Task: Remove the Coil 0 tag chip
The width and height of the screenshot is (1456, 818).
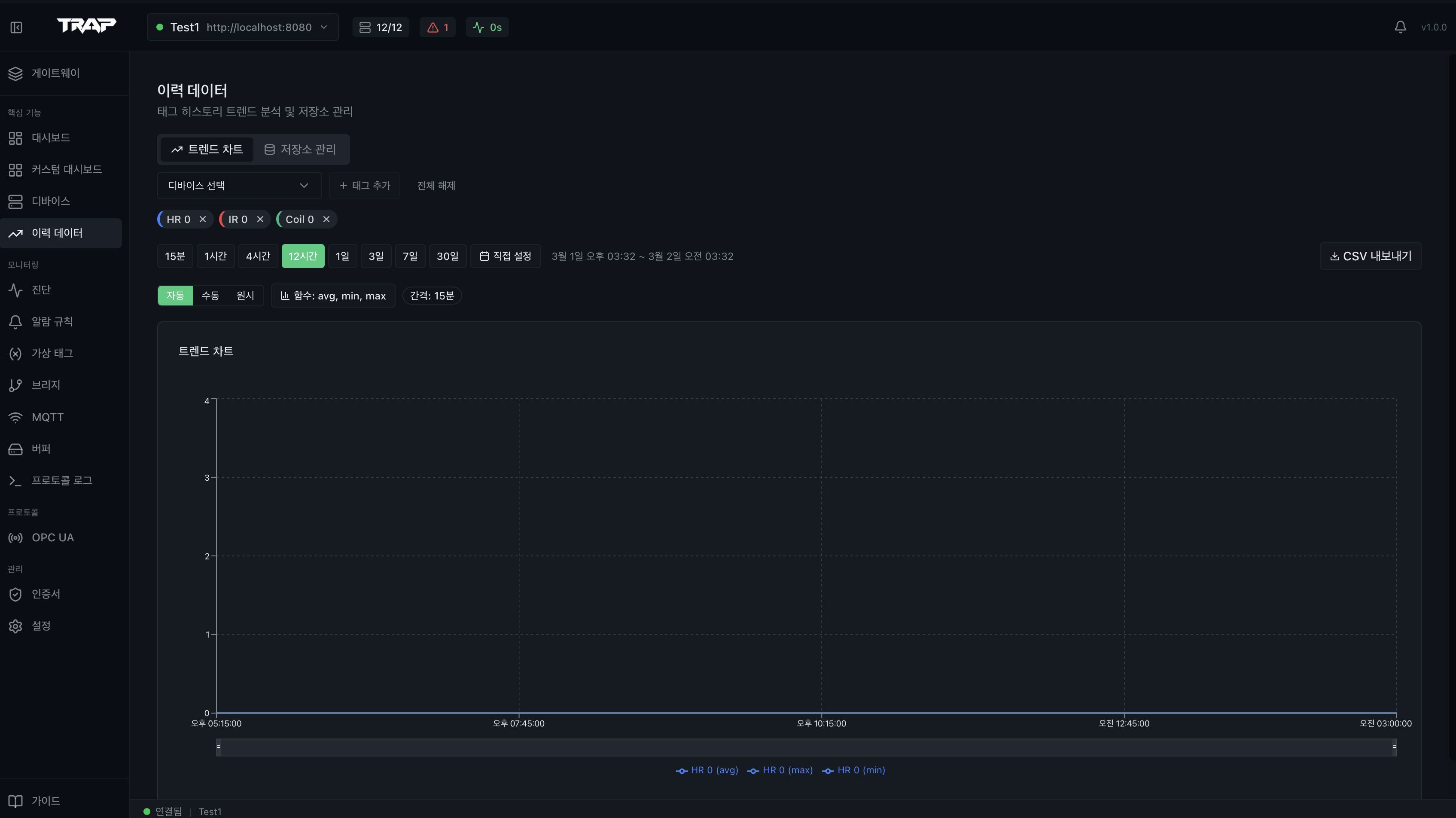Action: pos(326,220)
